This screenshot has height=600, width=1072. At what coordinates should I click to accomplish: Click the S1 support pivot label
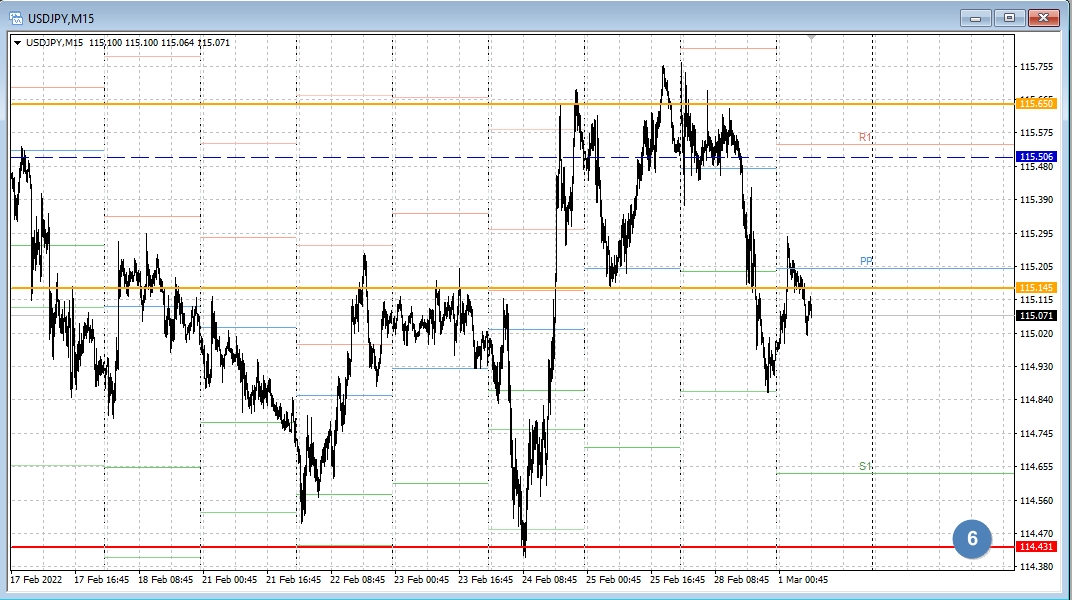click(865, 466)
